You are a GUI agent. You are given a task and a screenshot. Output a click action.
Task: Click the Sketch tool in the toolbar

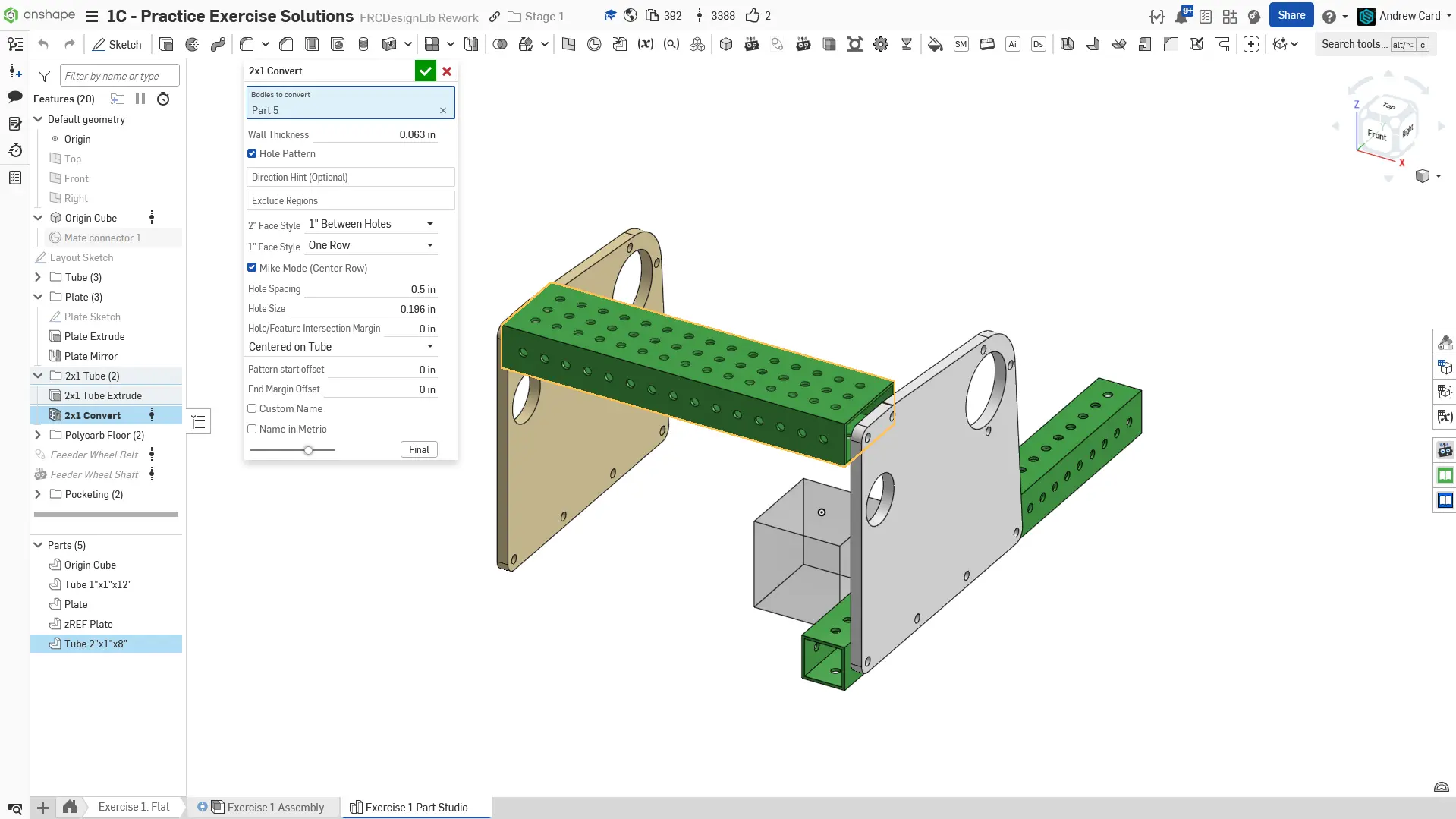click(x=117, y=44)
